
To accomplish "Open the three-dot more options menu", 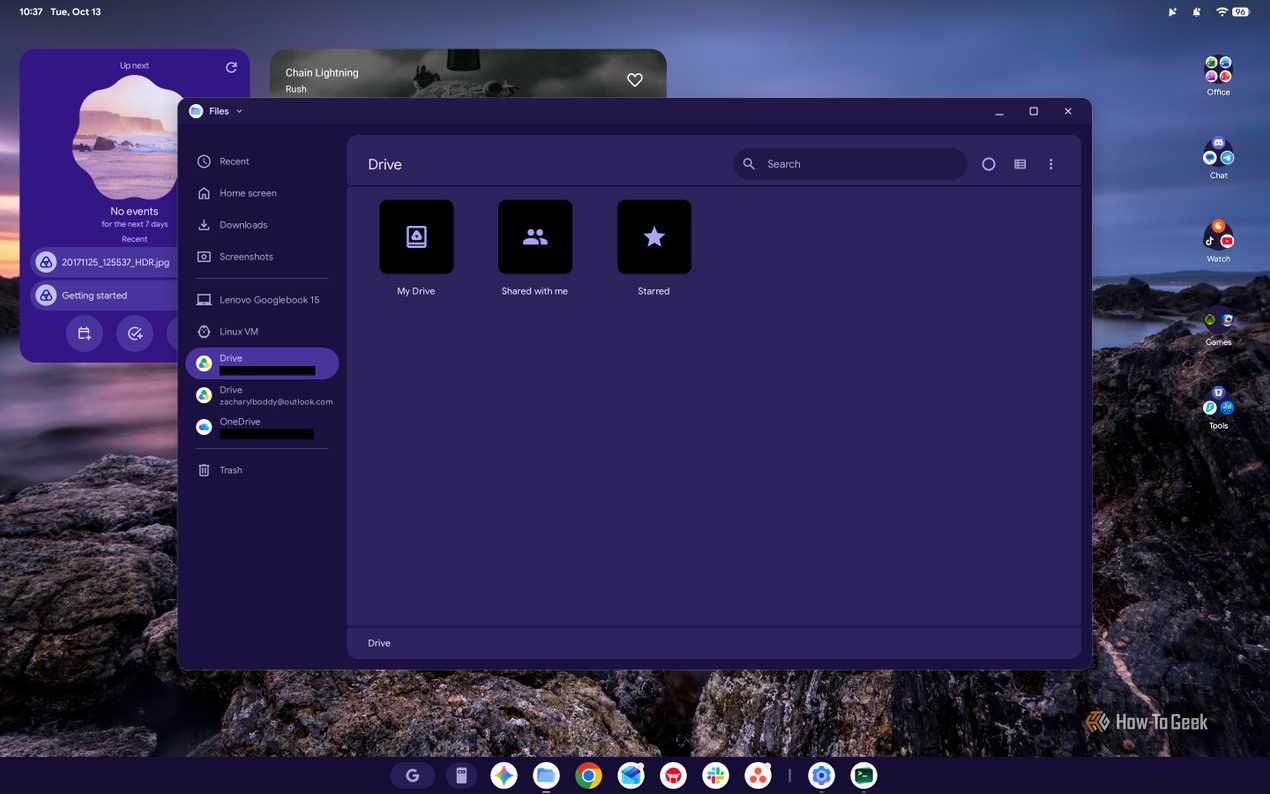I will coord(1051,164).
